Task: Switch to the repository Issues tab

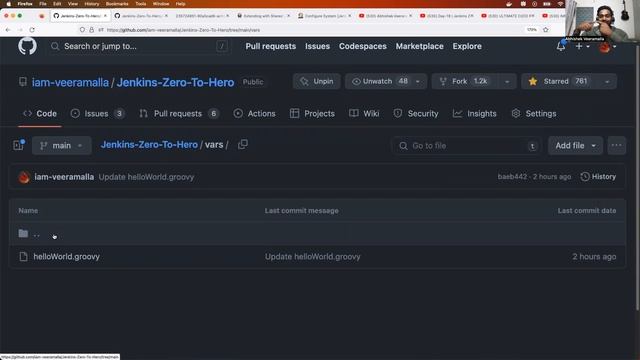Action: point(97,113)
